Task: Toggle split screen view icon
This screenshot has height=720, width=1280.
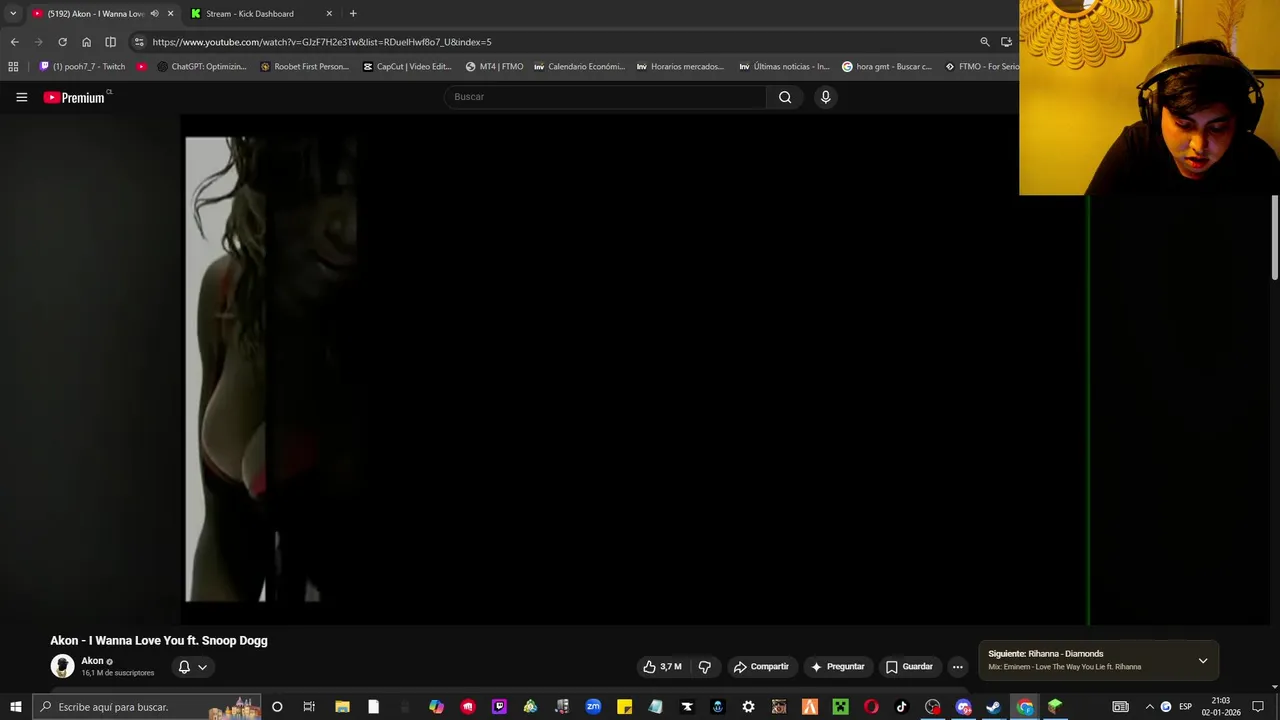Action: pos(110,42)
